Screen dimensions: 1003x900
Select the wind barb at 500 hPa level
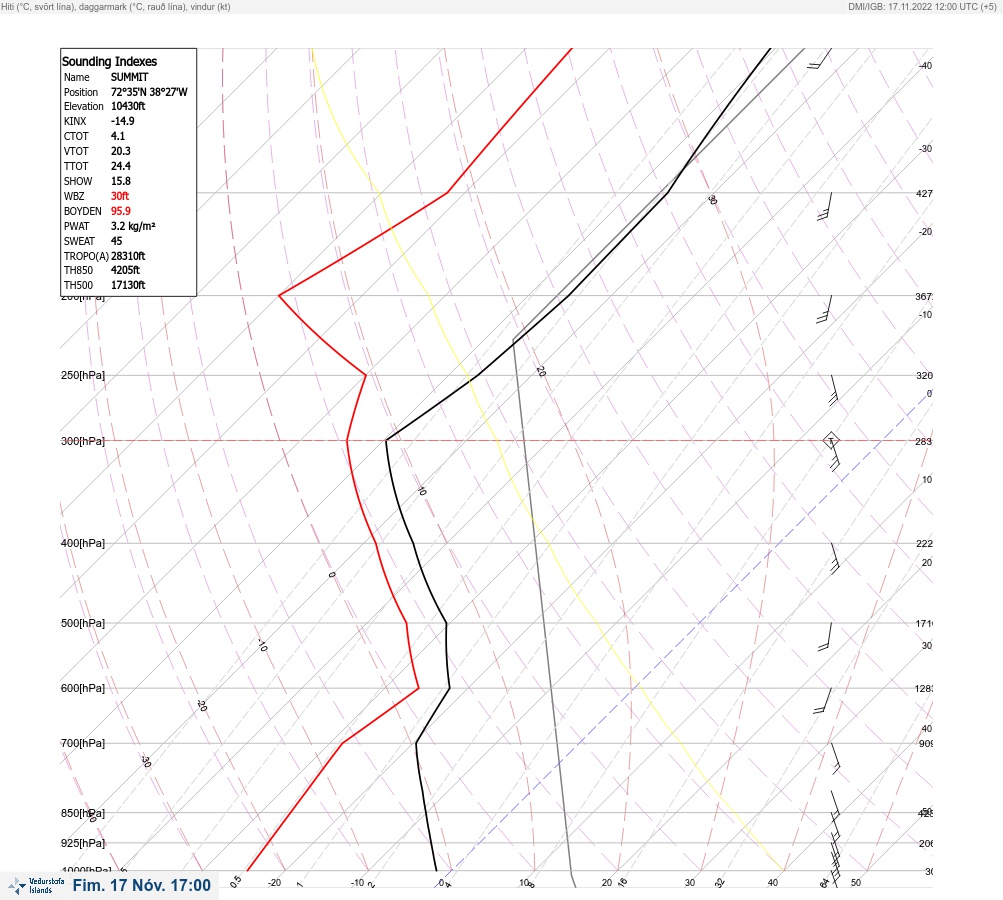(x=825, y=636)
